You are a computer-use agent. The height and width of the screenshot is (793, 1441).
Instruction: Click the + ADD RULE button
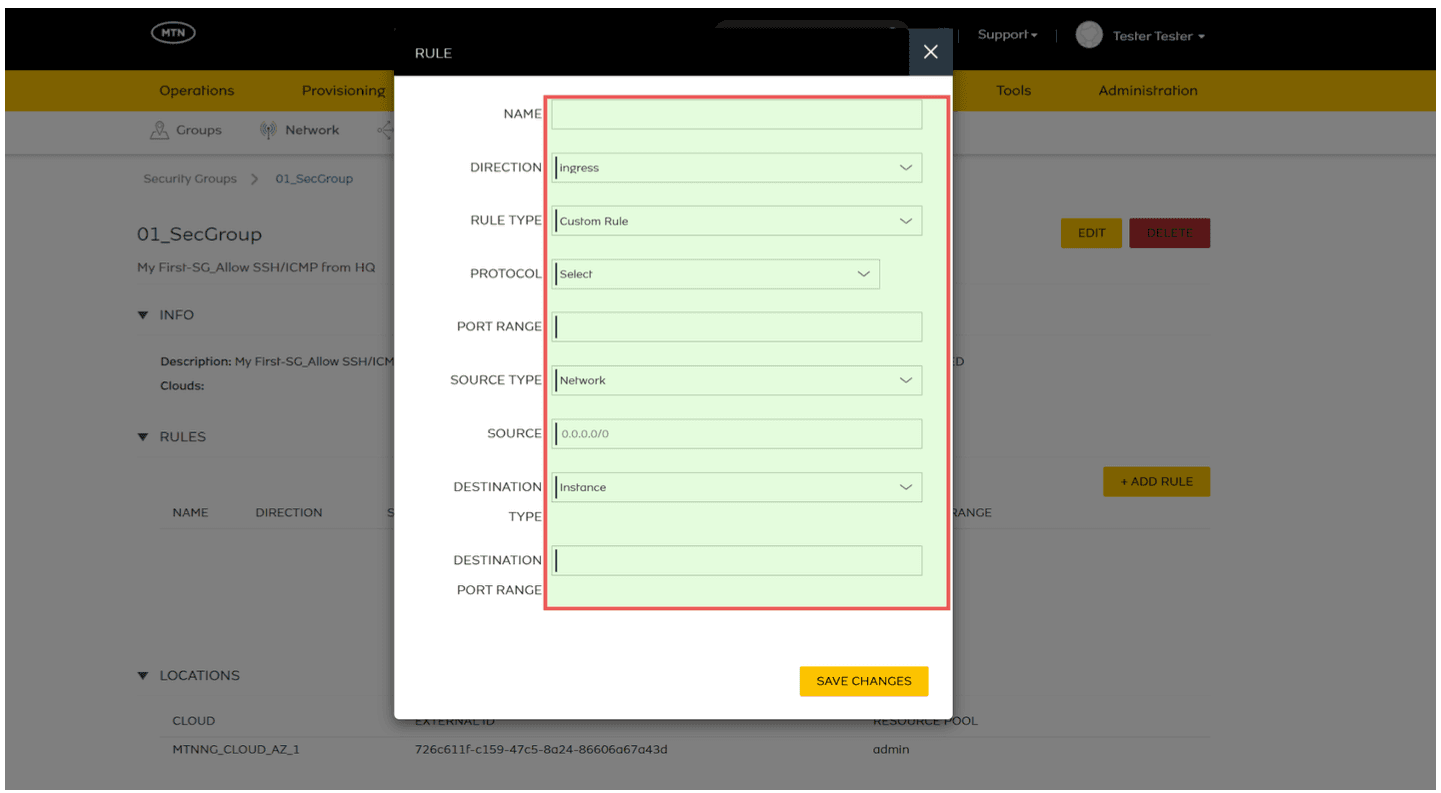point(1156,482)
